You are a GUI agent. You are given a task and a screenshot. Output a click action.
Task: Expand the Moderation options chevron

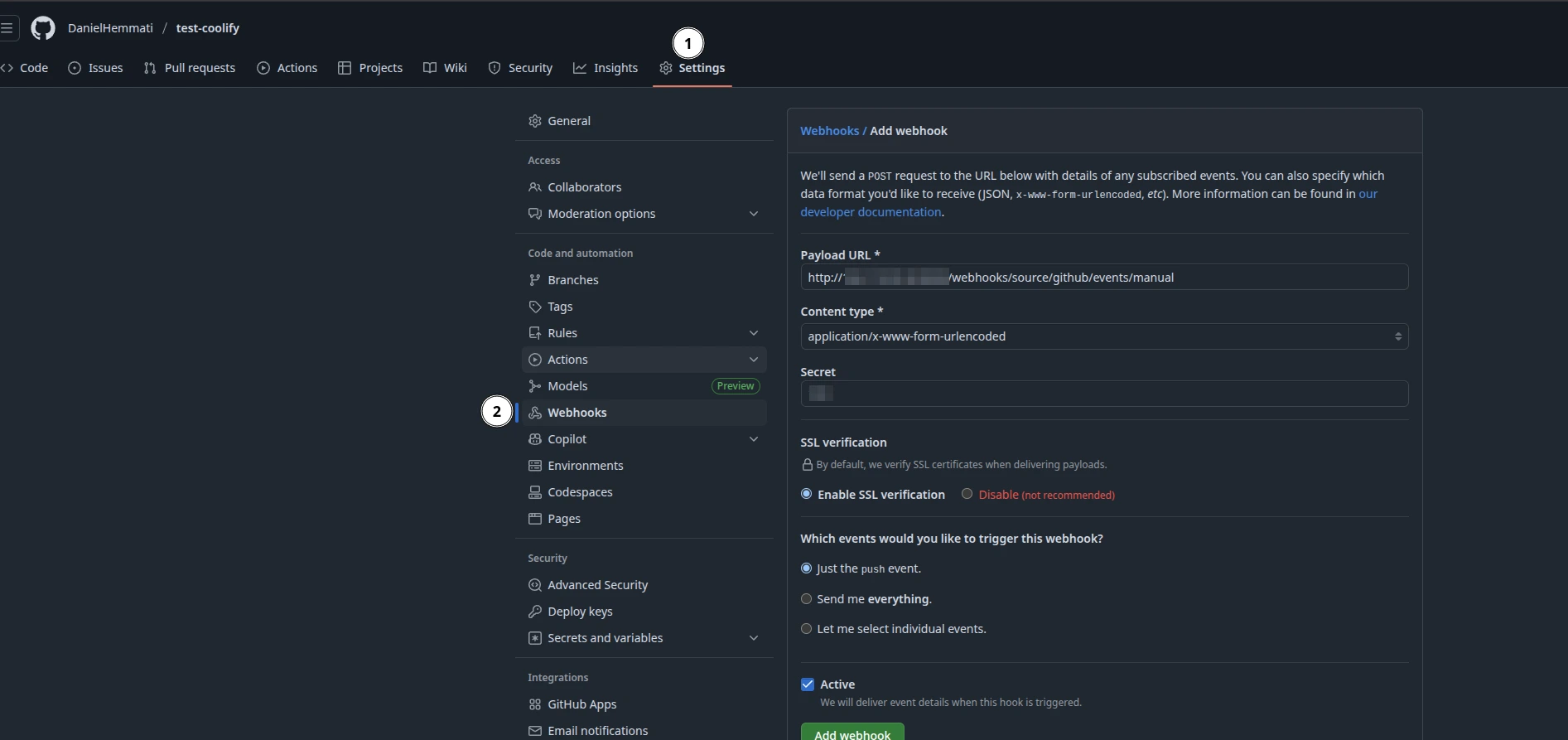coord(754,214)
